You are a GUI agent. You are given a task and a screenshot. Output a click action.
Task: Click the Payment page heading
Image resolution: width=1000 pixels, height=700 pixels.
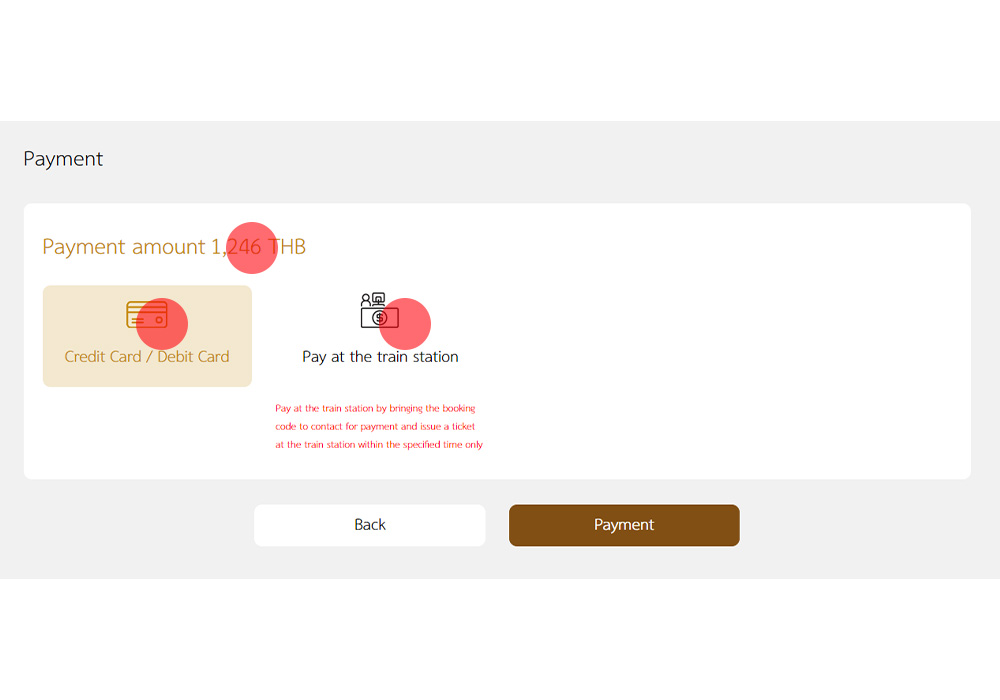[x=63, y=159]
